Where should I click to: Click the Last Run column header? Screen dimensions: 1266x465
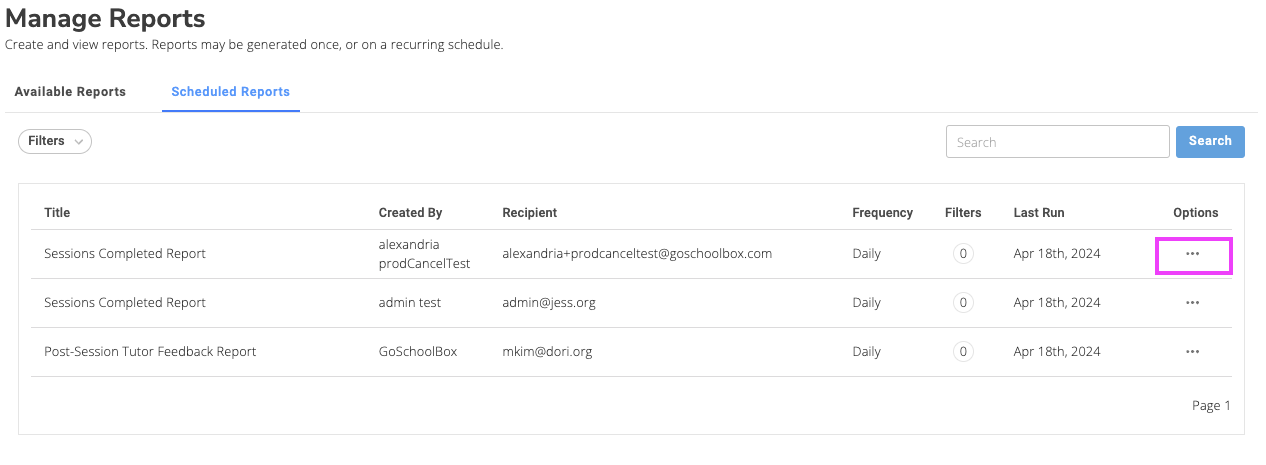[1038, 213]
